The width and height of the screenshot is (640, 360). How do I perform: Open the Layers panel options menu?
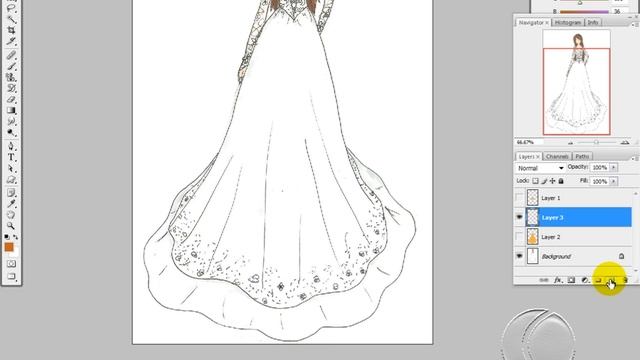635,158
